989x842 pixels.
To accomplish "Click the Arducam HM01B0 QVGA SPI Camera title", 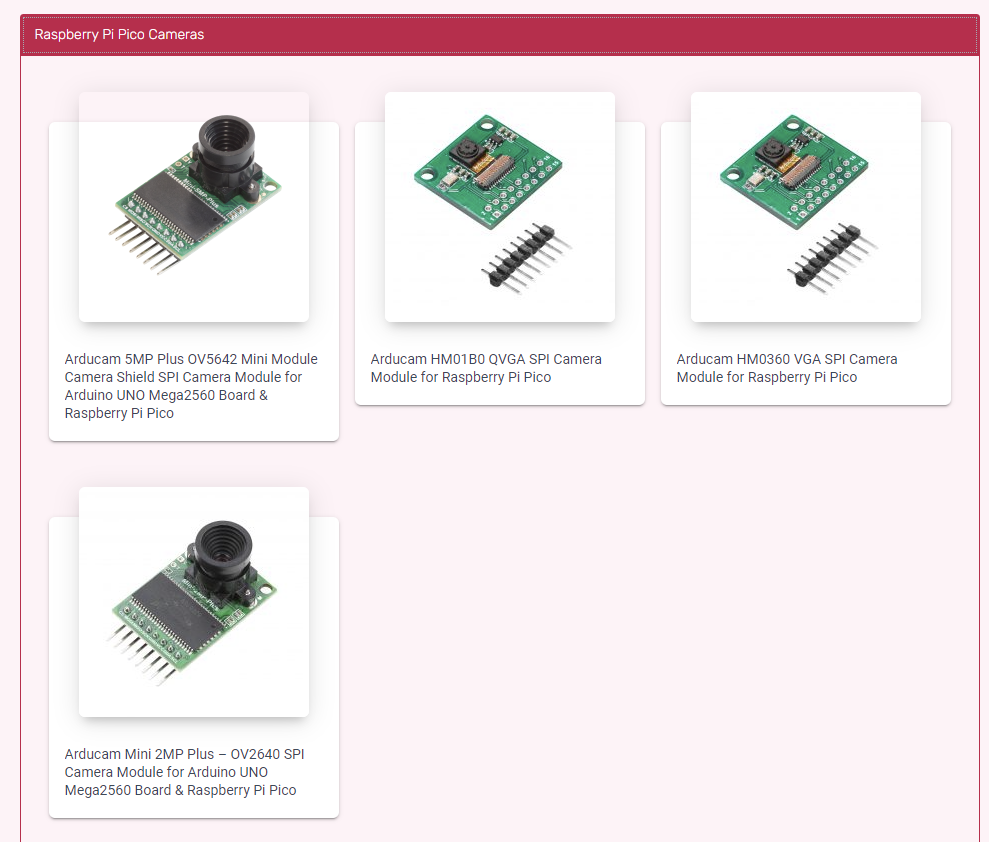I will (486, 368).
